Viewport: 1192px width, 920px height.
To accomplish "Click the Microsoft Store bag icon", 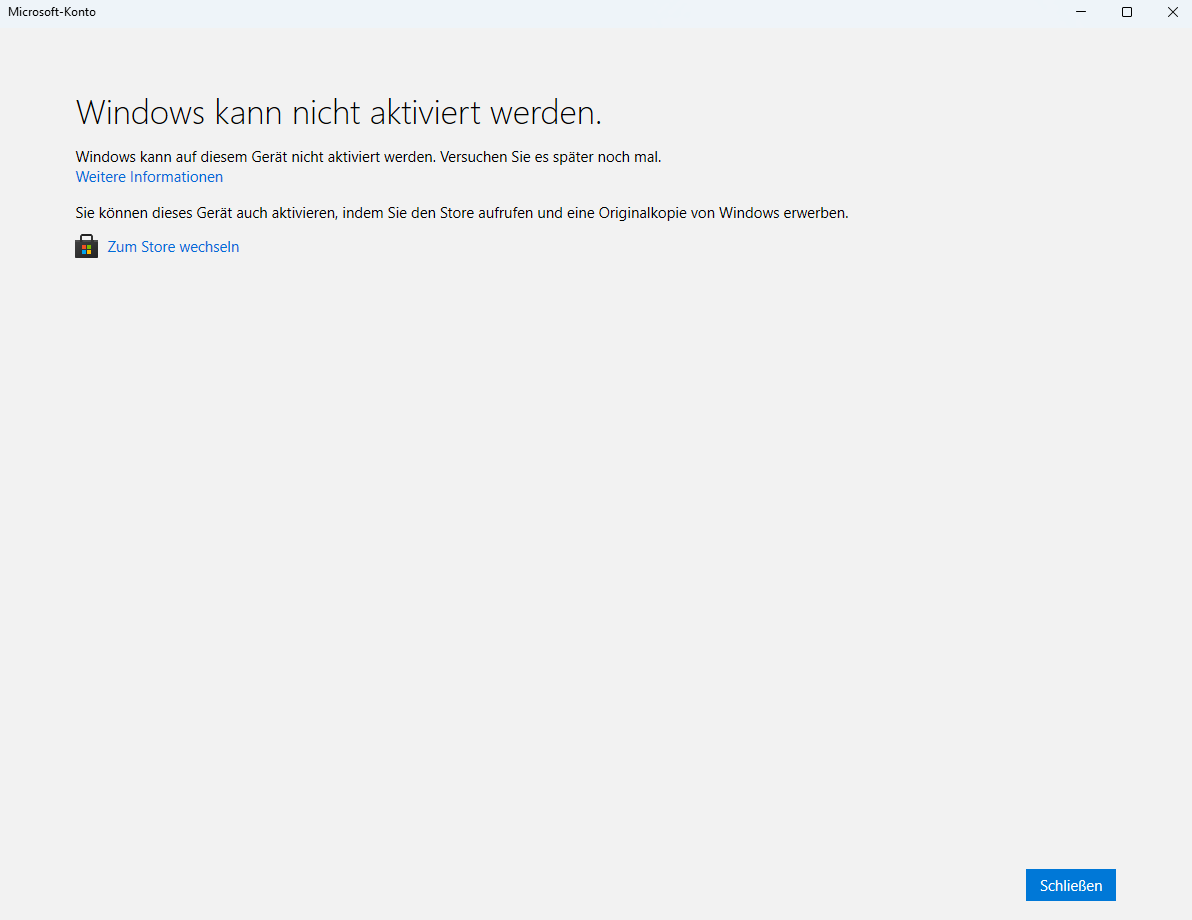I will pos(87,246).
